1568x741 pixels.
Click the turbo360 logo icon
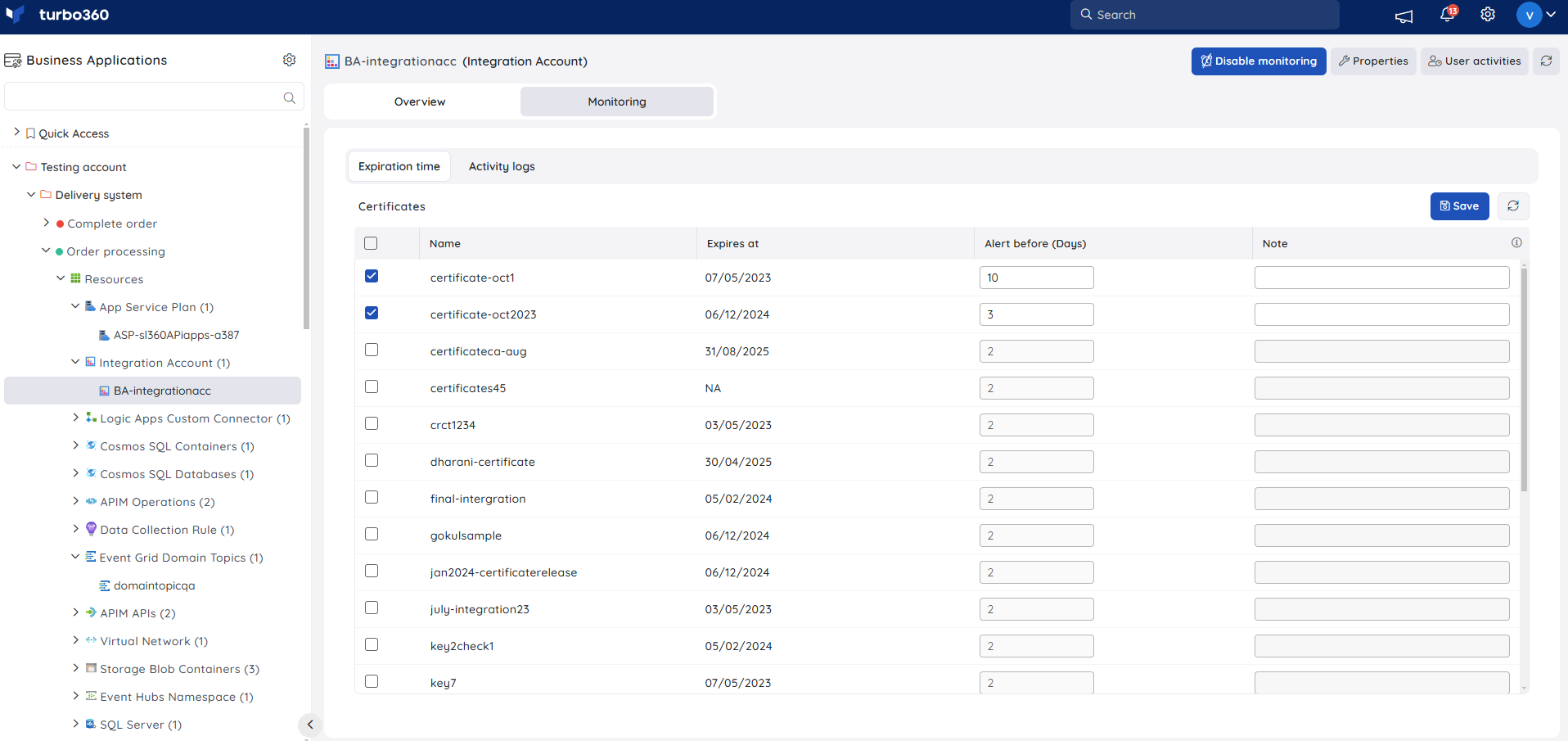coord(16,15)
